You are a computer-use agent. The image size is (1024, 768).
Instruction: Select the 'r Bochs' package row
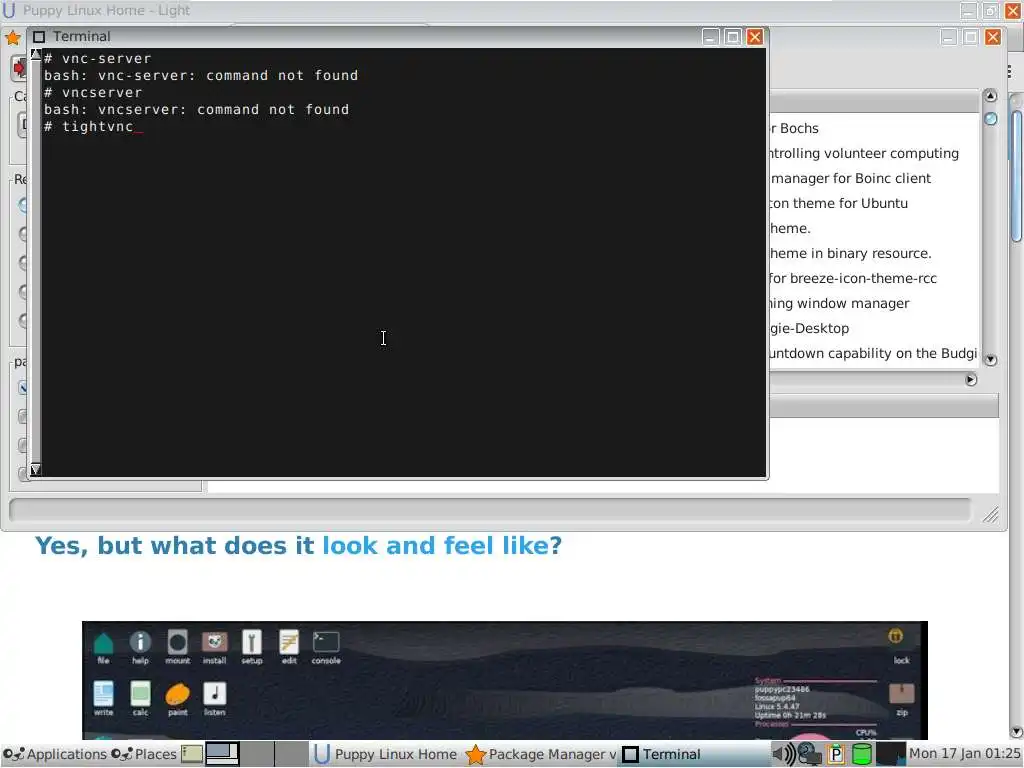tap(874, 129)
